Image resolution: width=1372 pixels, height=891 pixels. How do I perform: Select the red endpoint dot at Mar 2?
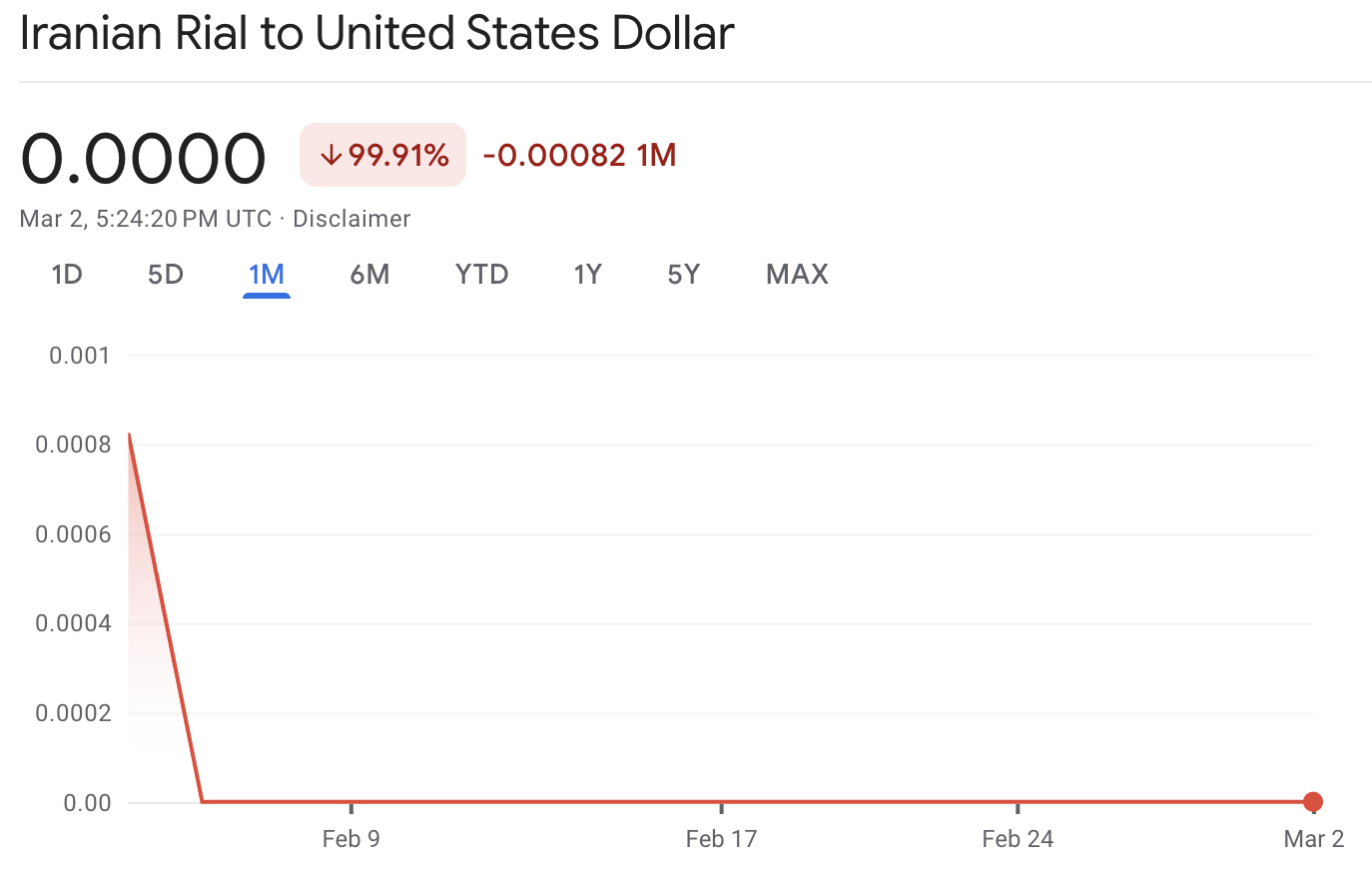tap(1313, 802)
